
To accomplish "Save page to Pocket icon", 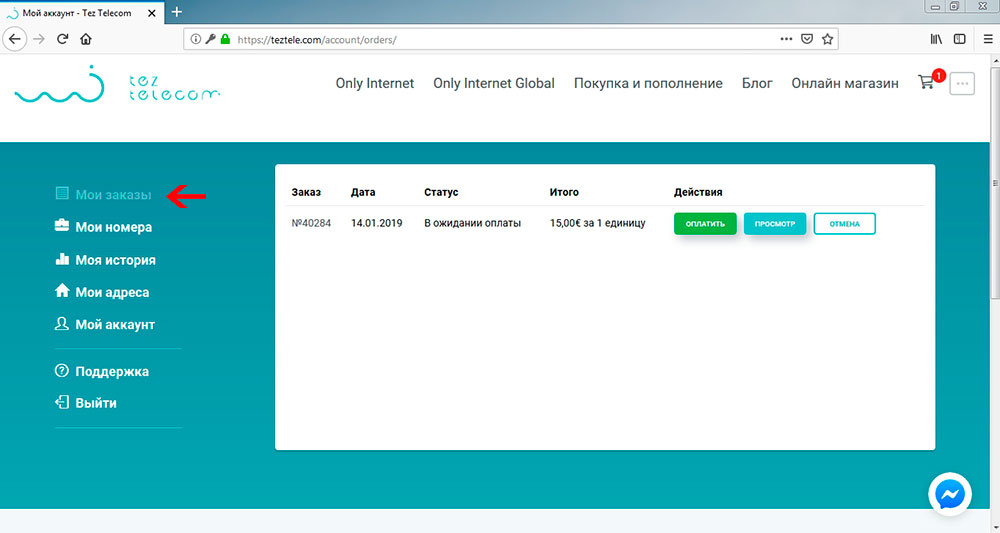I will (x=807, y=40).
